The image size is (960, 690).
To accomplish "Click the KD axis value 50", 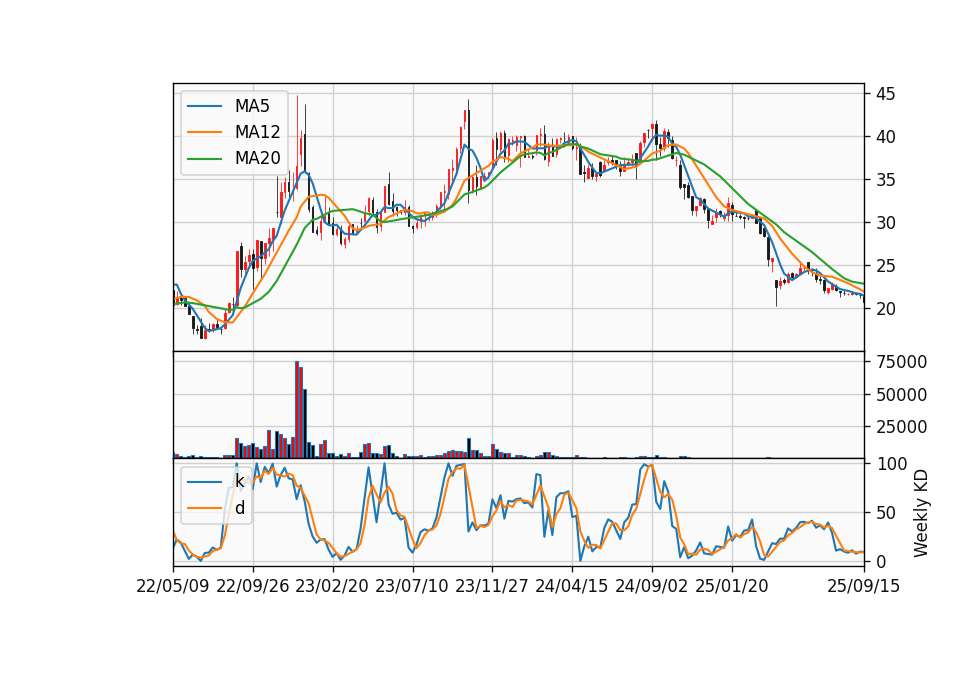I will [x=885, y=513].
